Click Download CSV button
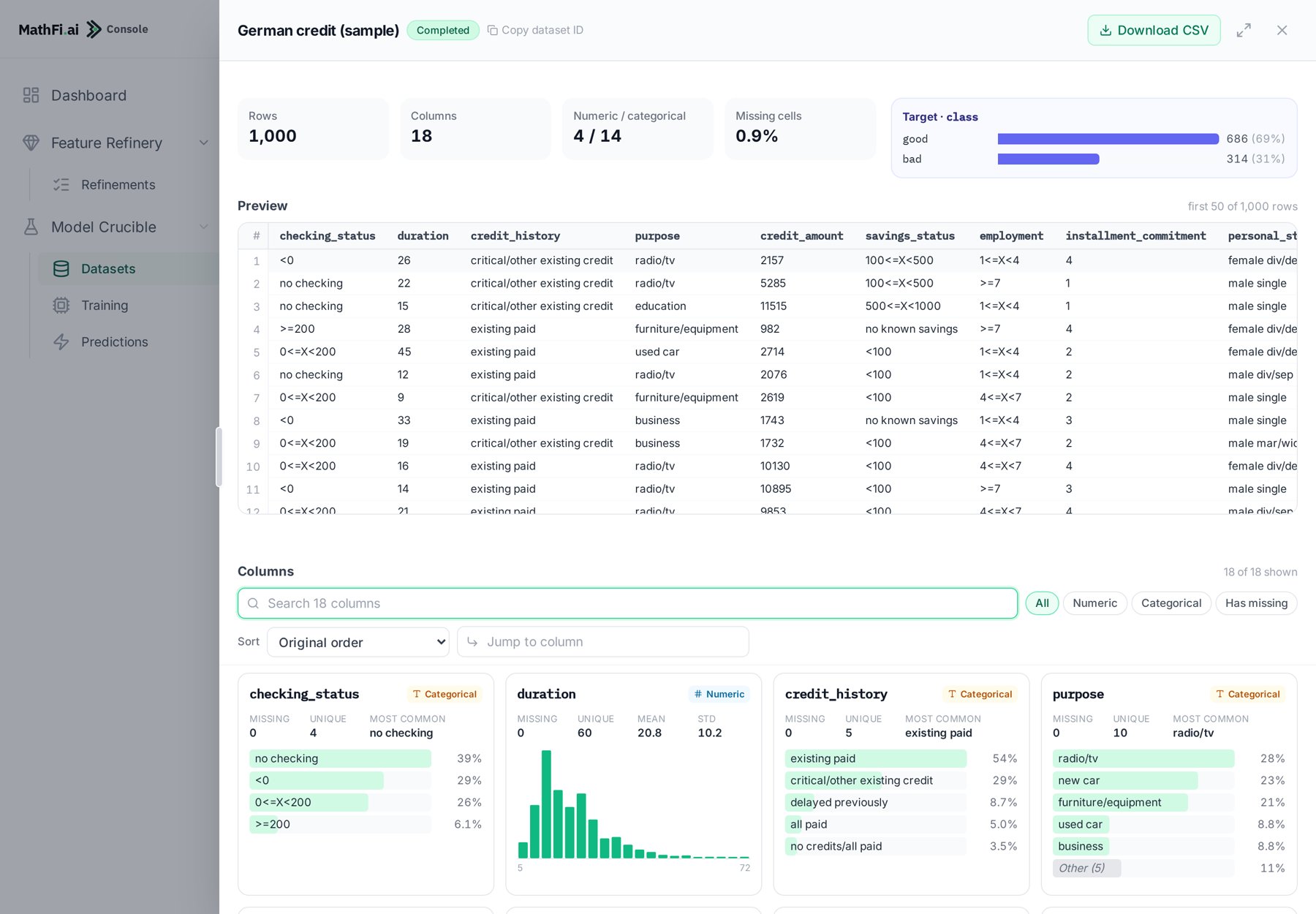Image resolution: width=1316 pixels, height=914 pixels. [1154, 30]
